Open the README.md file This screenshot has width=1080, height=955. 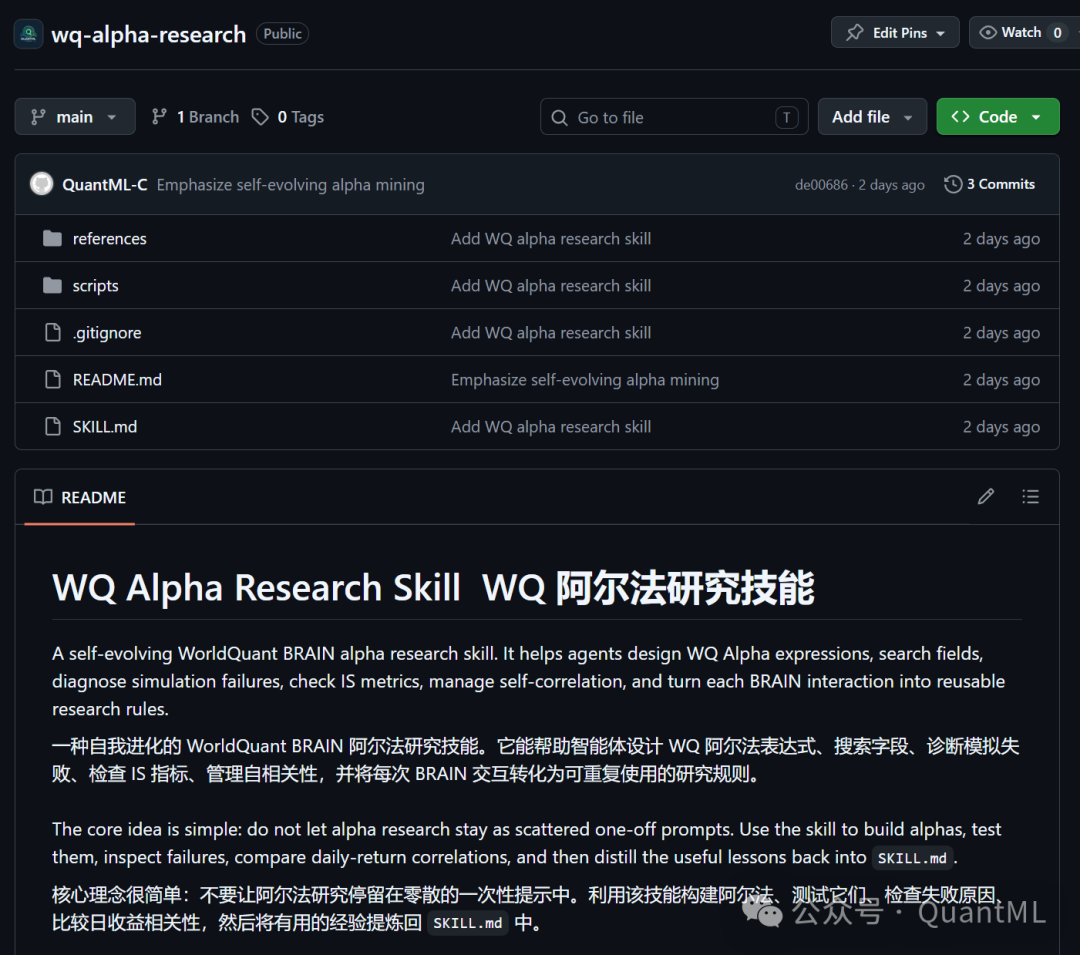117,380
